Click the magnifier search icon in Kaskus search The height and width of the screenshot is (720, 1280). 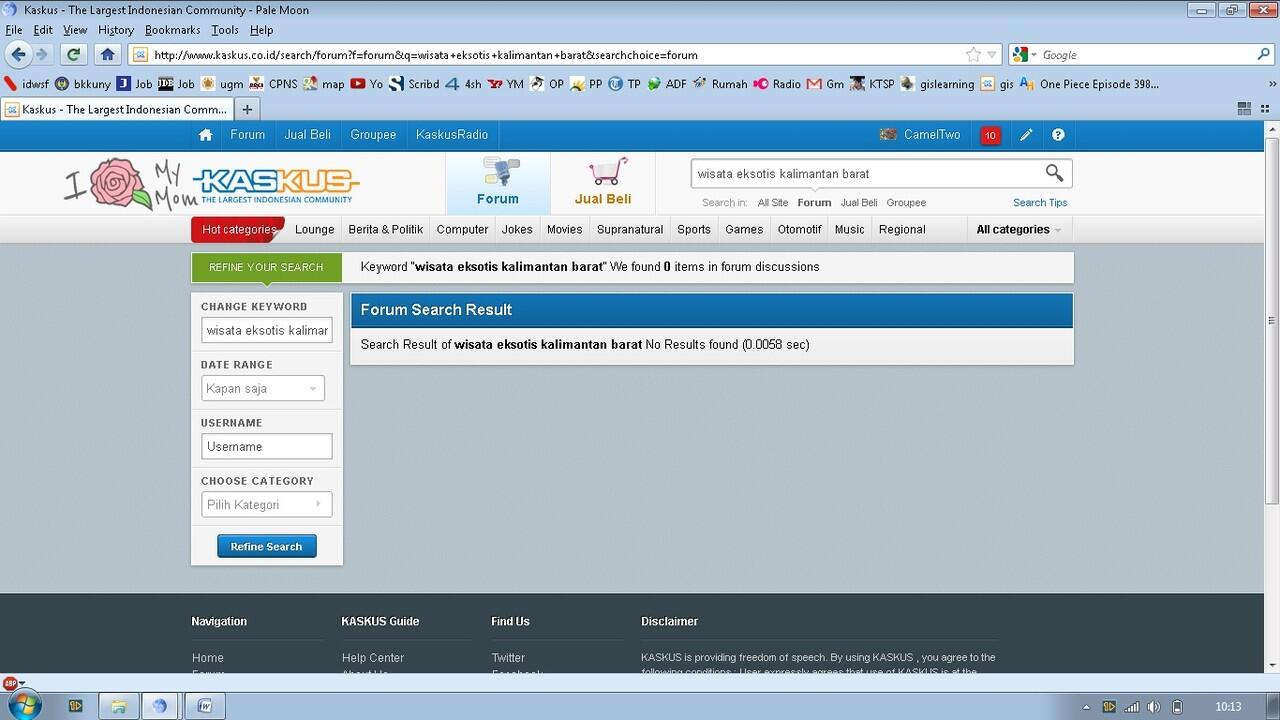pyautogui.click(x=1054, y=173)
